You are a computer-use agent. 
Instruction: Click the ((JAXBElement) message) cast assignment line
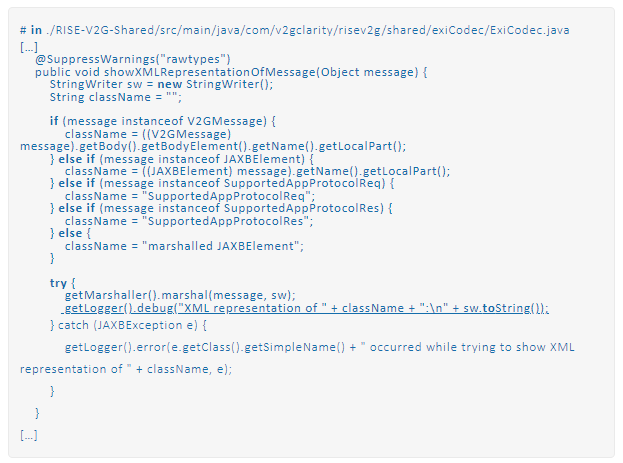[x=257, y=171]
